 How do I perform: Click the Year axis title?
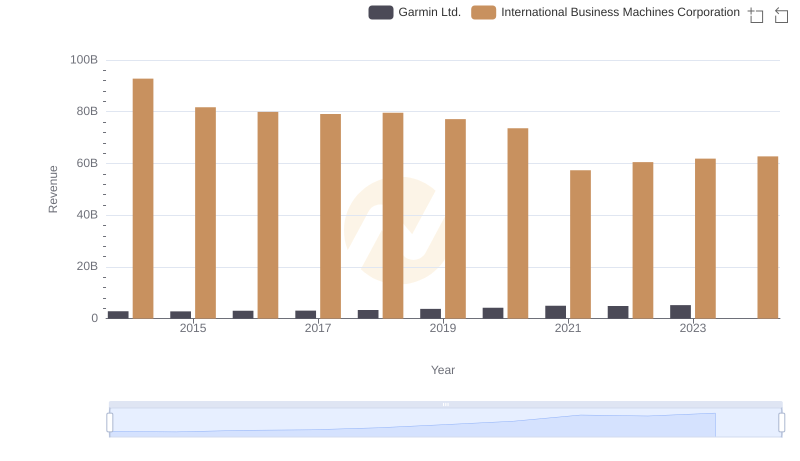[x=443, y=370]
